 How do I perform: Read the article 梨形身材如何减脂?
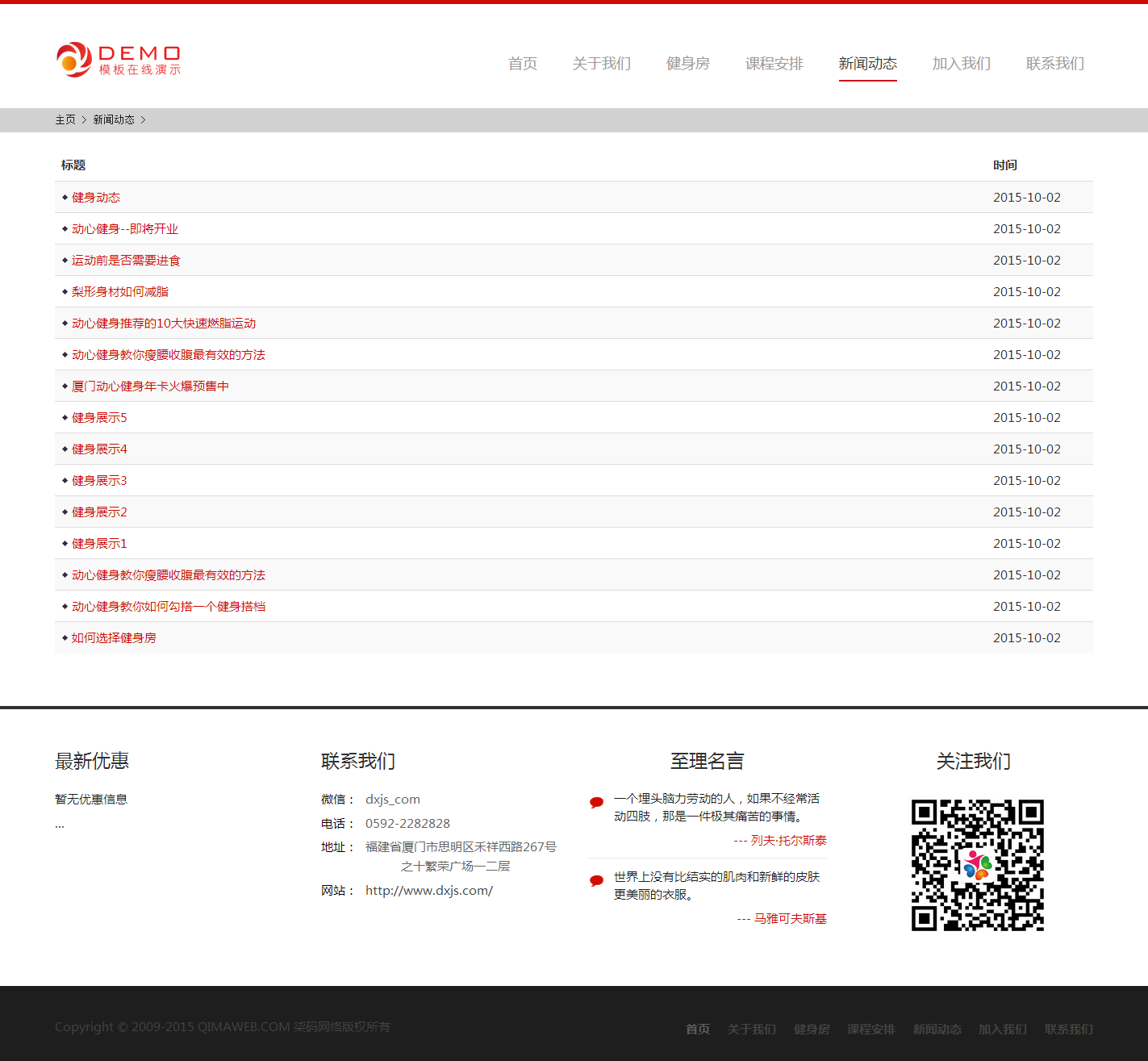click(x=120, y=292)
